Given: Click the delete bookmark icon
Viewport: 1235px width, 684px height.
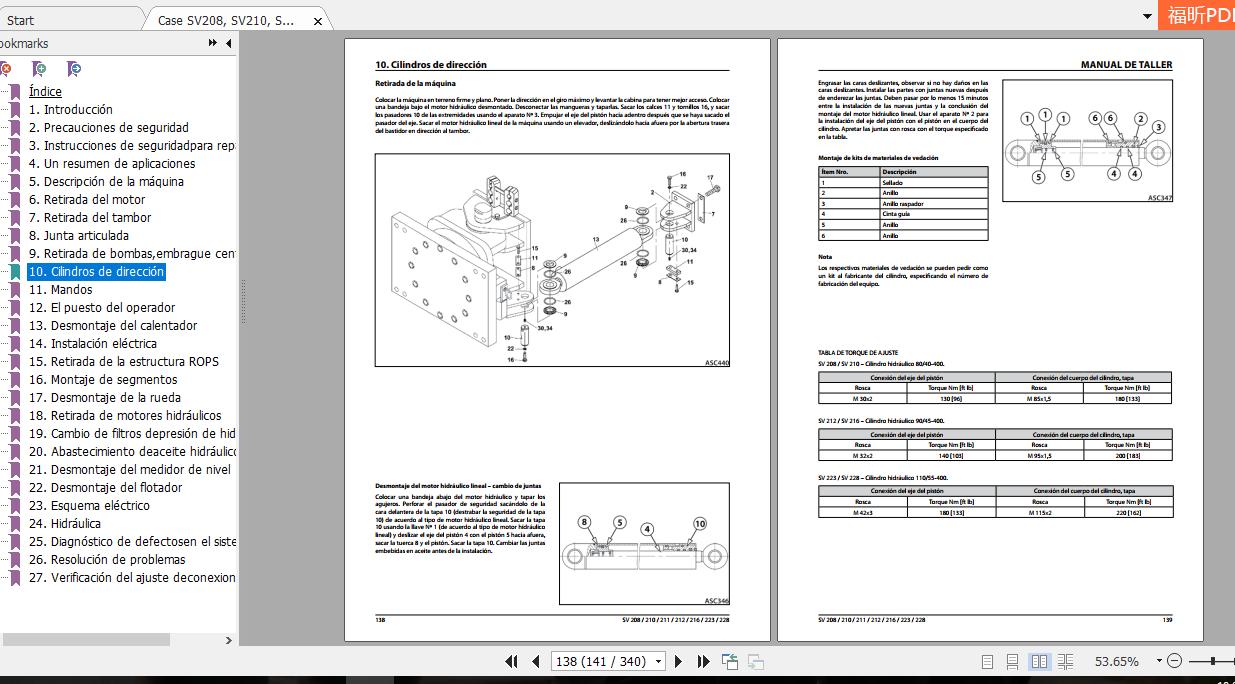Looking at the screenshot, I should [5, 69].
